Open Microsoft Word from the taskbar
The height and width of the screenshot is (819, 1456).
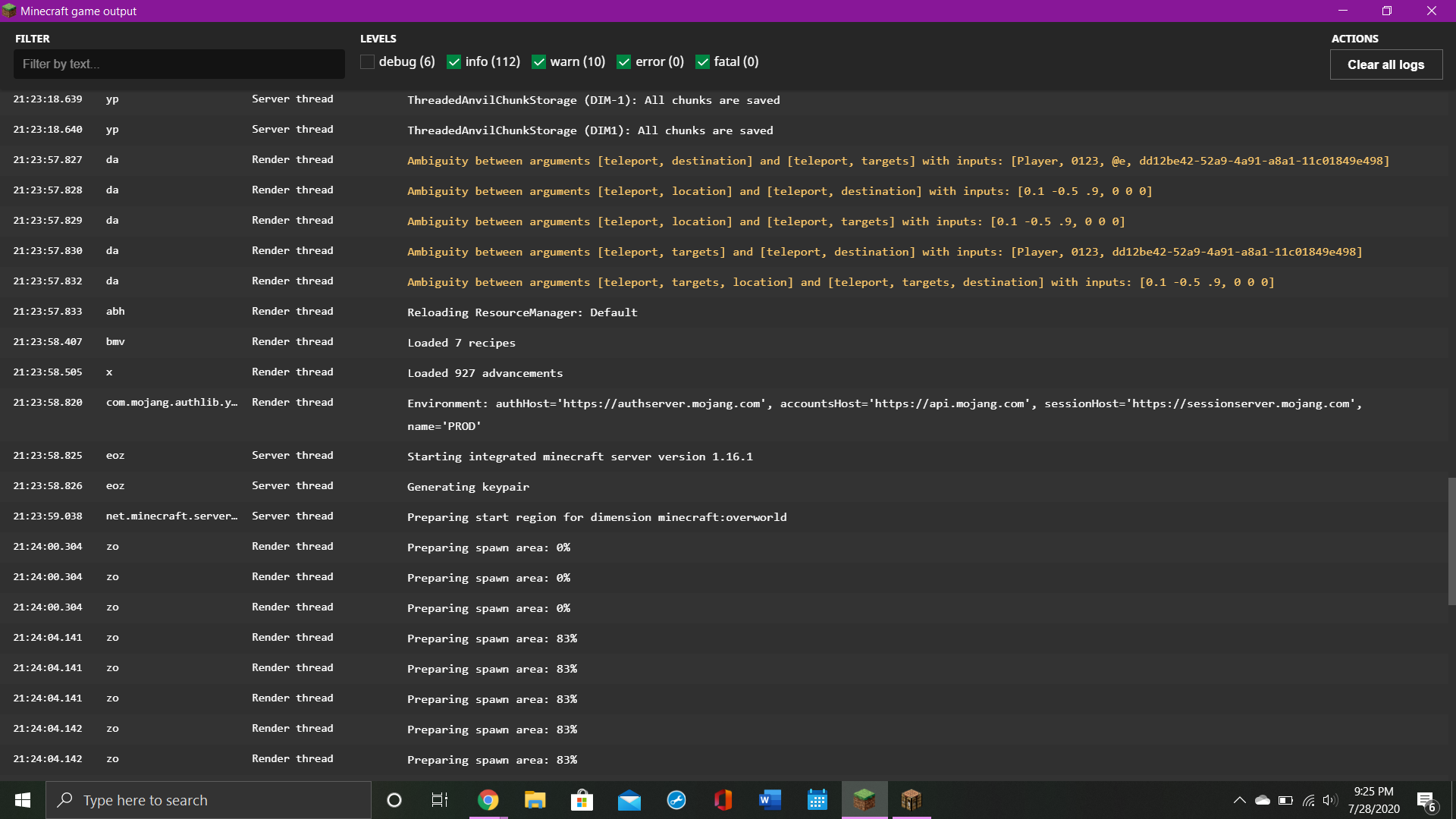[770, 800]
